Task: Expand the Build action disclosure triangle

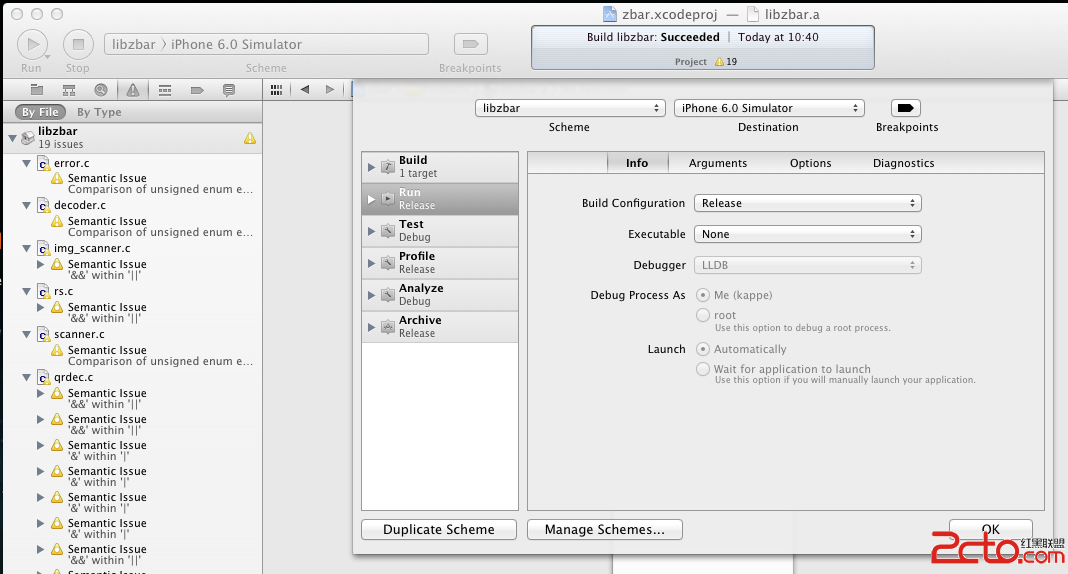Action: click(371, 167)
